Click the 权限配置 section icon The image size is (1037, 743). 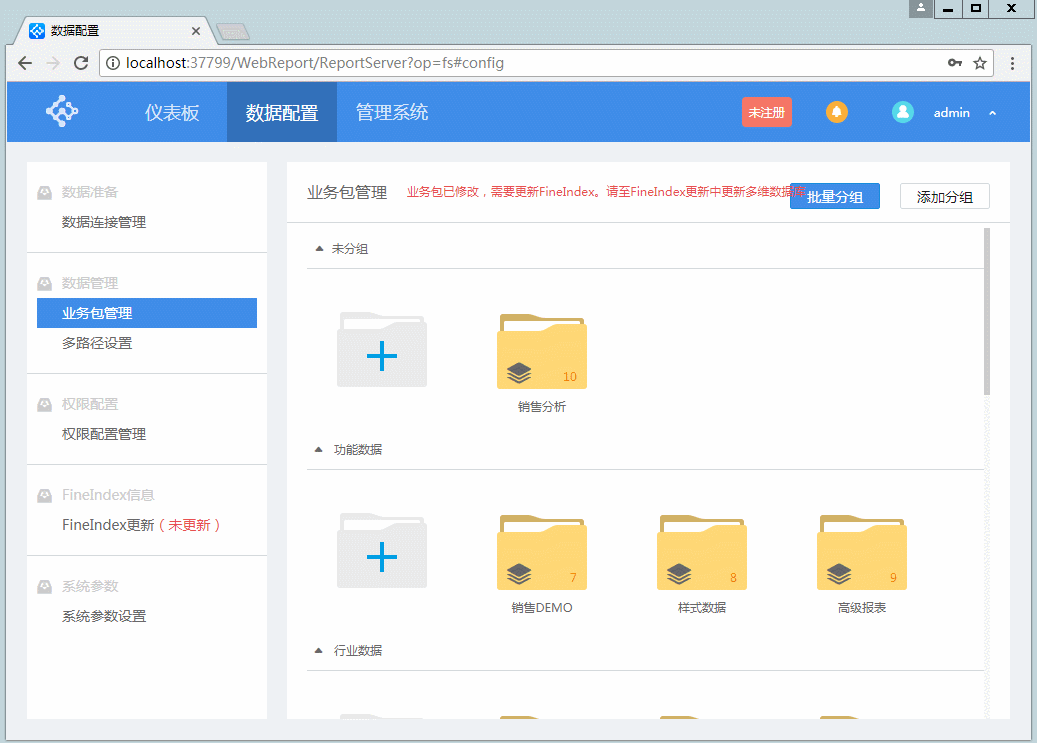pos(44,404)
